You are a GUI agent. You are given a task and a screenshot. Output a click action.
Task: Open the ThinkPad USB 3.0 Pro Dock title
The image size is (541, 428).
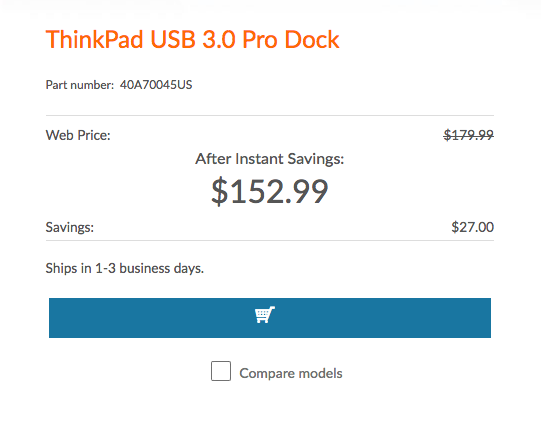(x=193, y=40)
